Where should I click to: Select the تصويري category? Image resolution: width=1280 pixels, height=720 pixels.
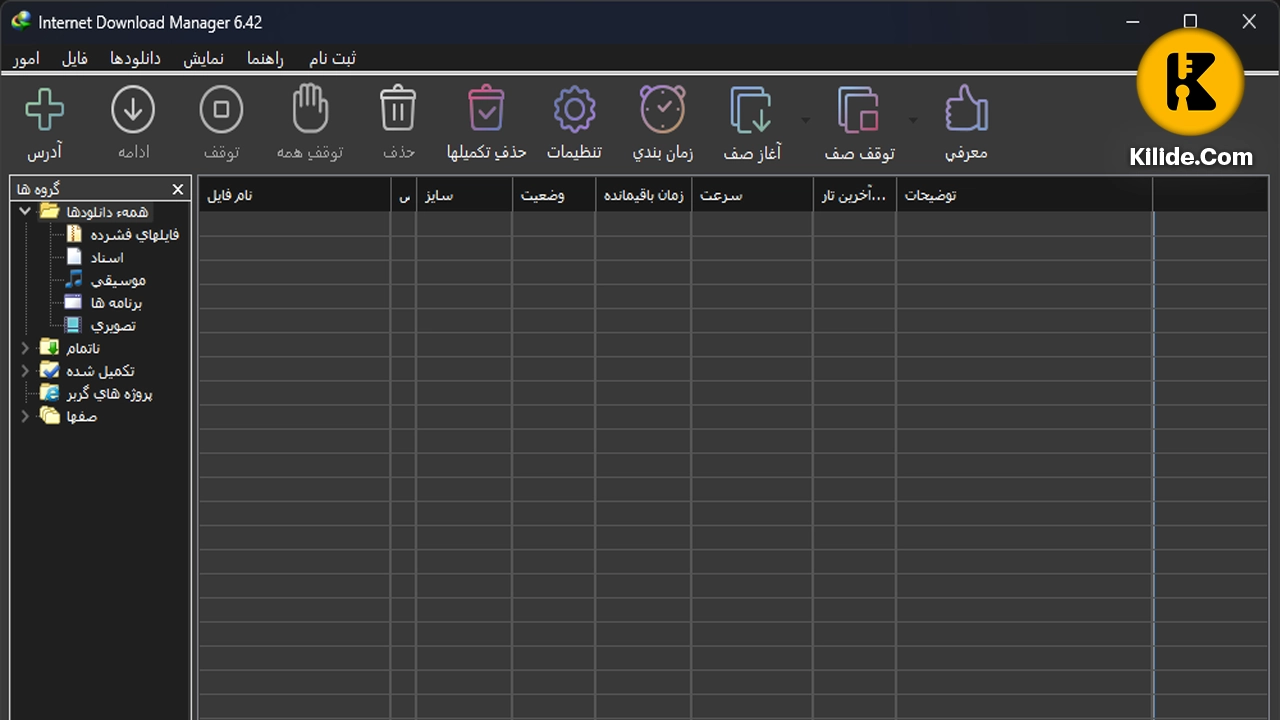pyautogui.click(x=113, y=326)
